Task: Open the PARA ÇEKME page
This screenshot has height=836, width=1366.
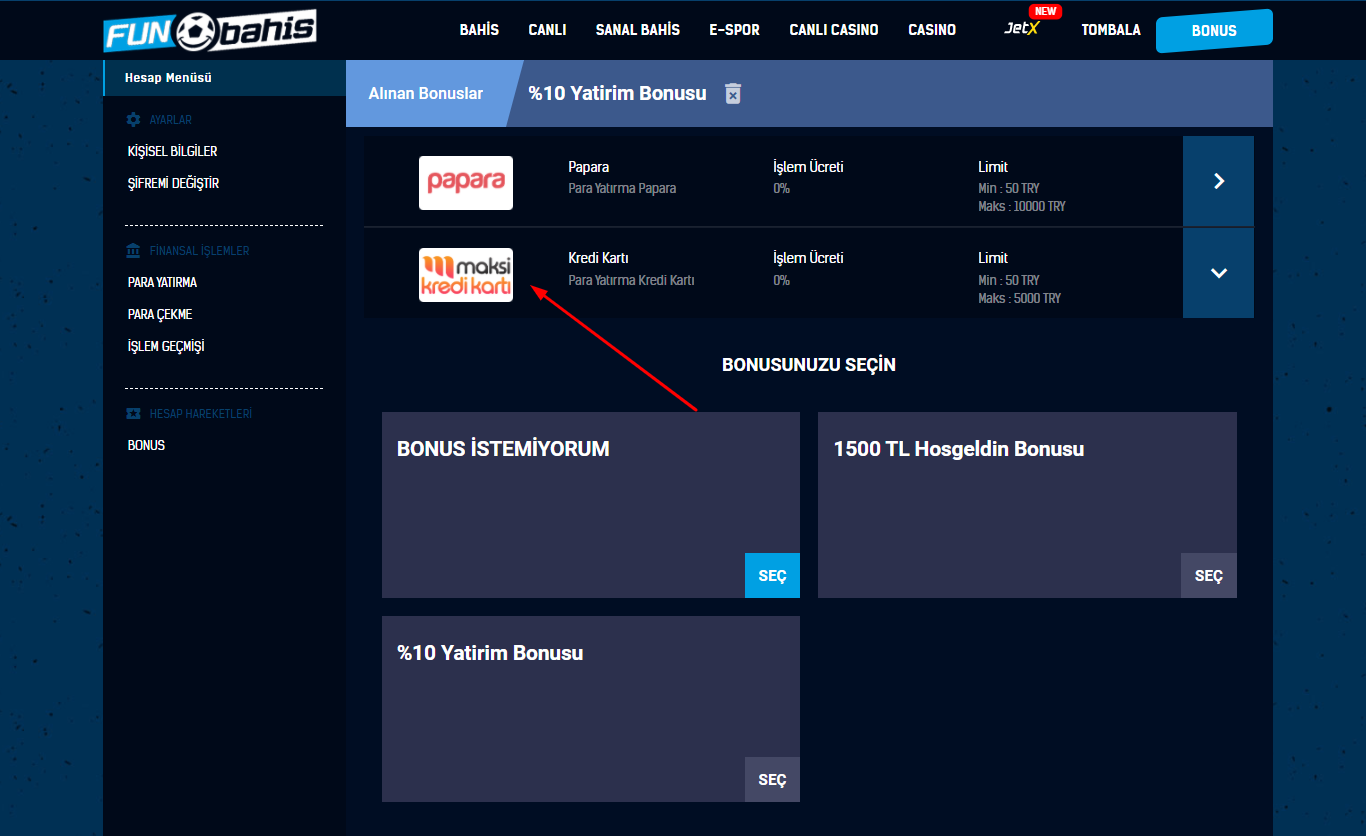Action: [160, 315]
